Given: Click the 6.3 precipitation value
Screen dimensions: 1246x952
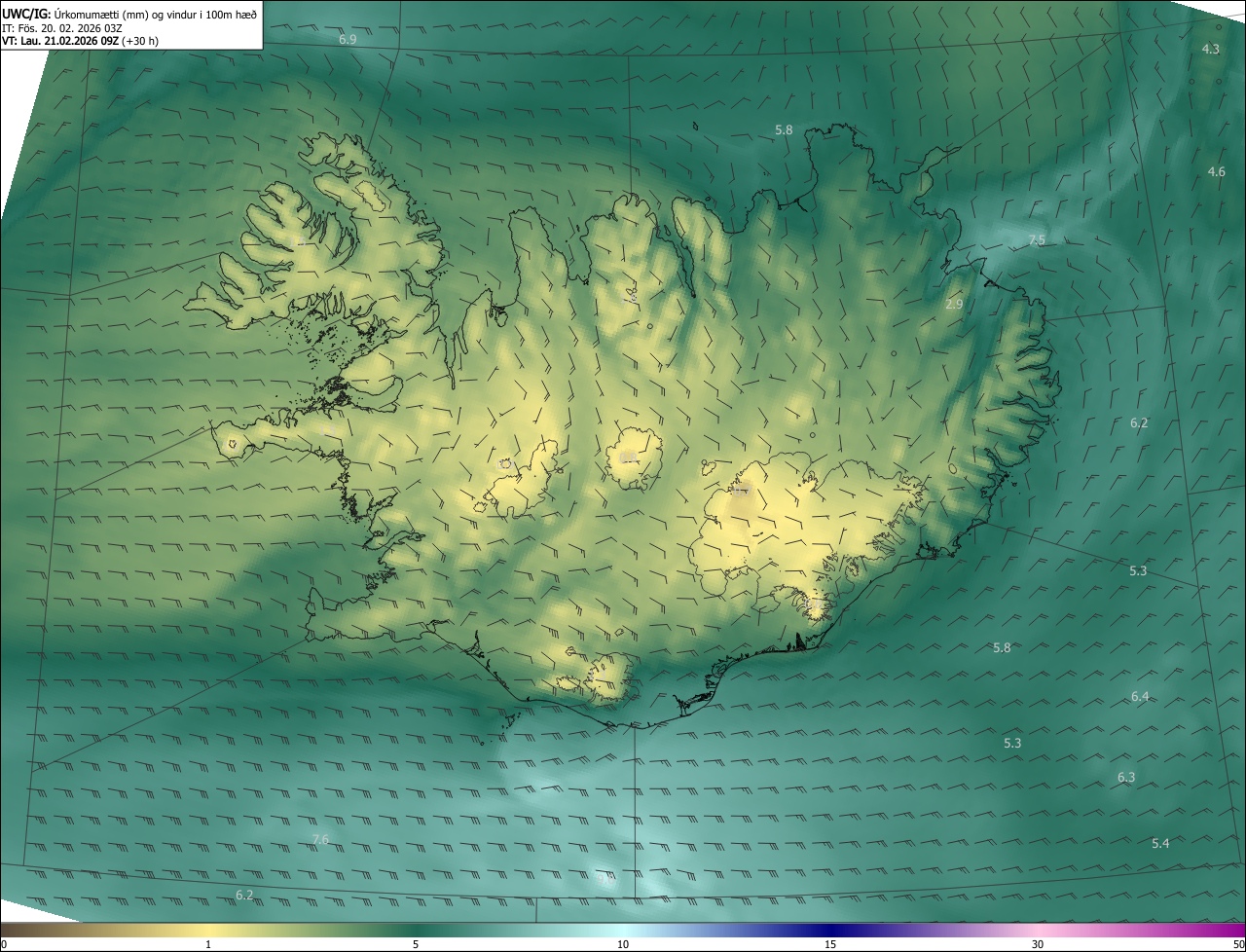Looking at the screenshot, I should [1126, 778].
